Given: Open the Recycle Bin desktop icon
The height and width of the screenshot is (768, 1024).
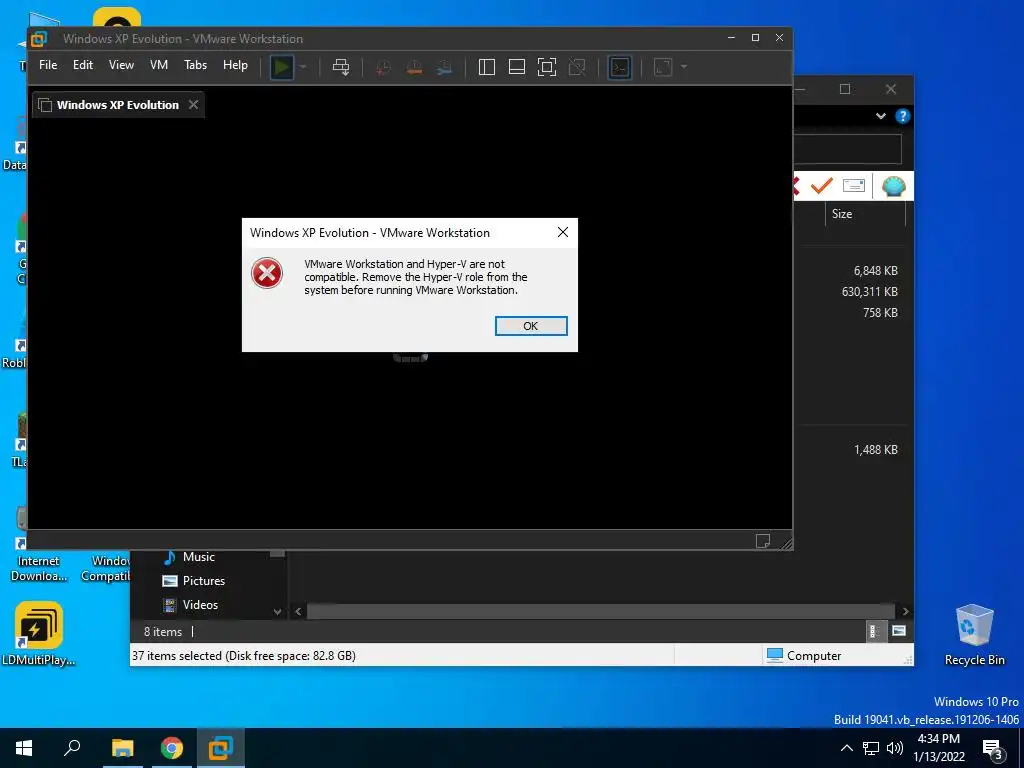Looking at the screenshot, I should pyautogui.click(x=974, y=634).
